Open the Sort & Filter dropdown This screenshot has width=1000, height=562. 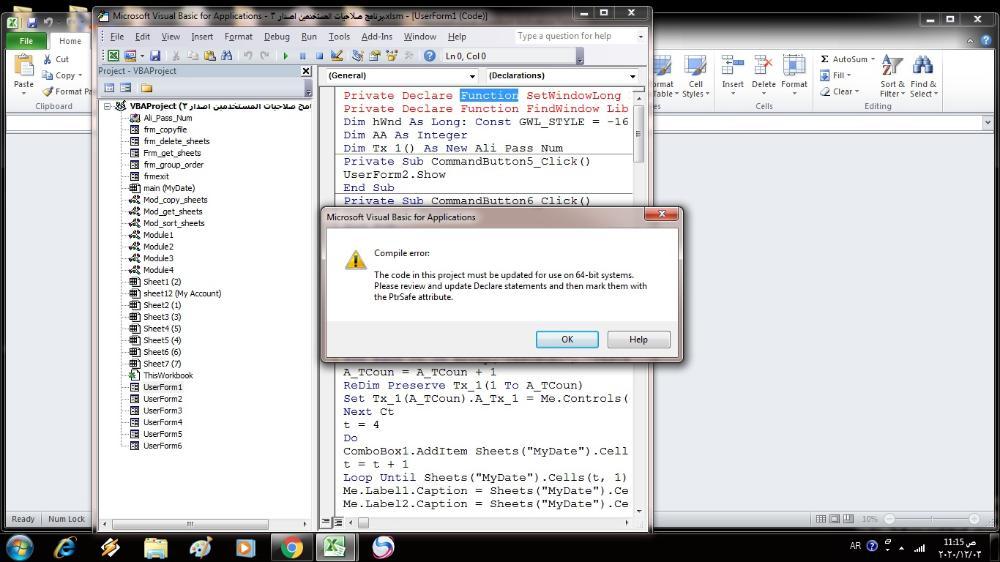click(x=892, y=76)
